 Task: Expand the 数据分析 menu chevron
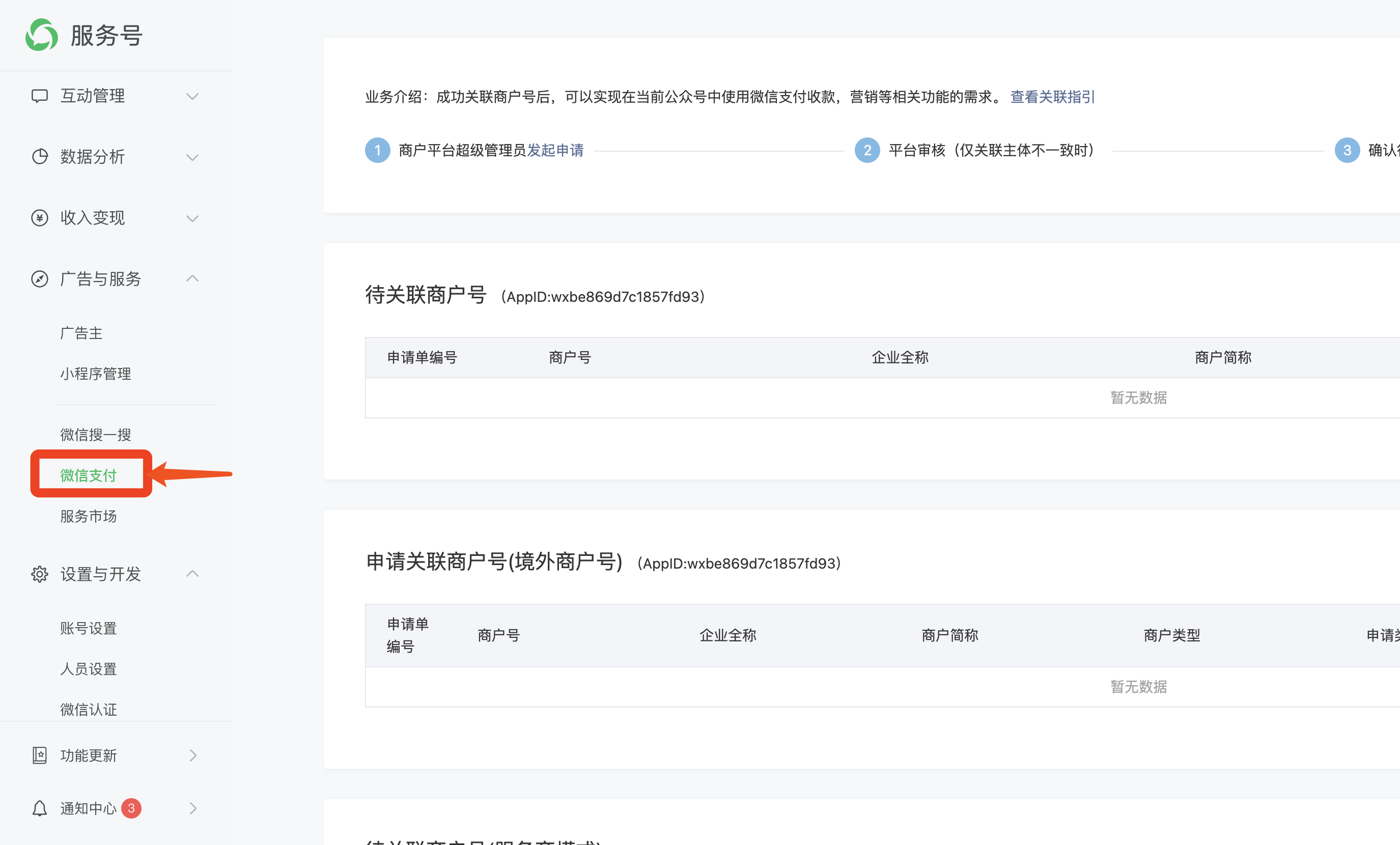click(192, 157)
